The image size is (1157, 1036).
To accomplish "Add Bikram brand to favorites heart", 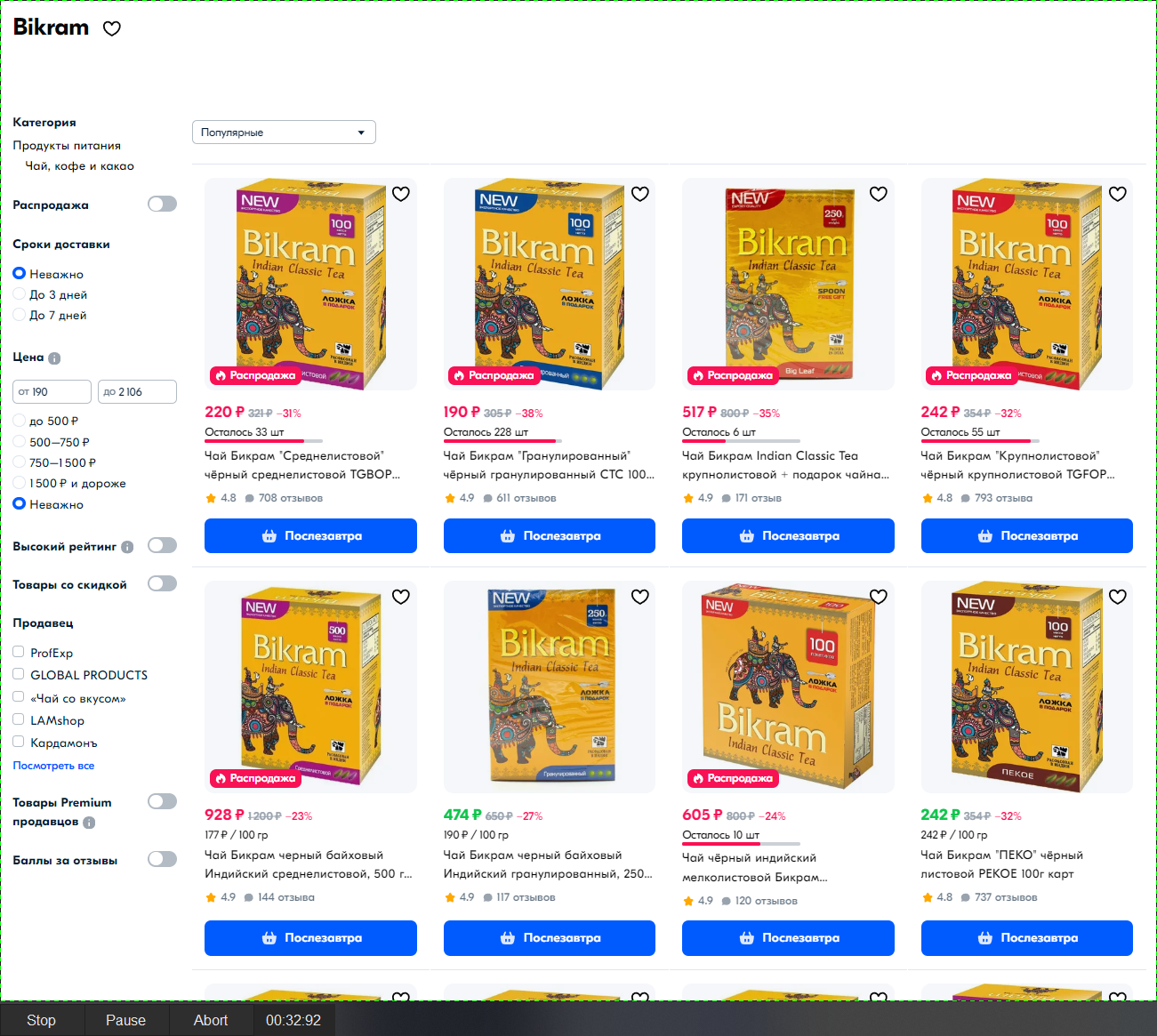I will (112, 28).
